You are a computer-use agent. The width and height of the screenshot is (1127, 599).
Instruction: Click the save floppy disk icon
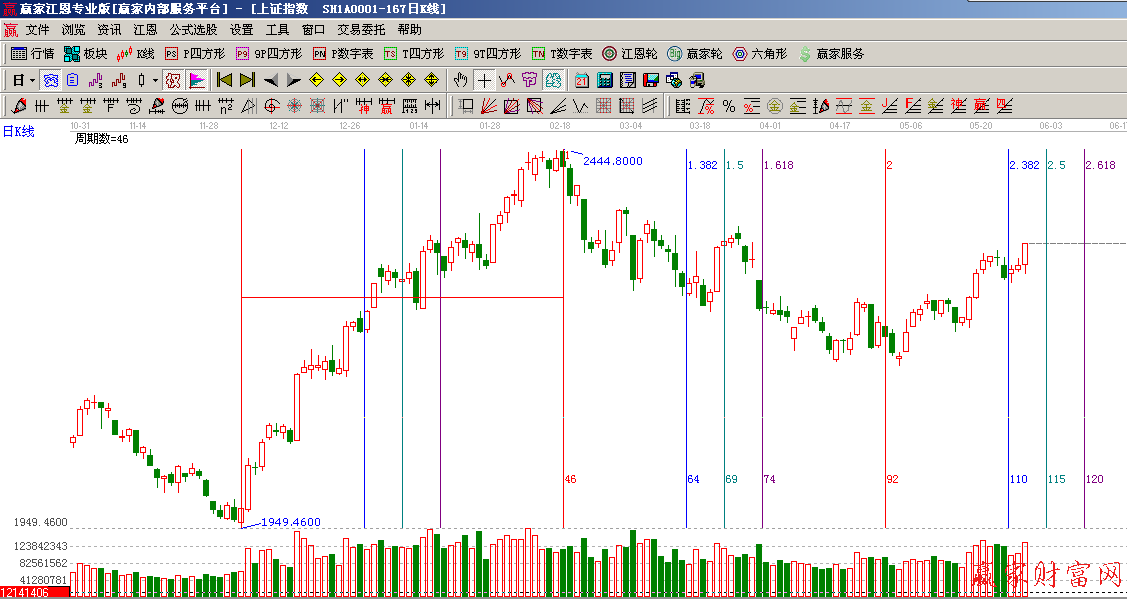click(x=651, y=80)
